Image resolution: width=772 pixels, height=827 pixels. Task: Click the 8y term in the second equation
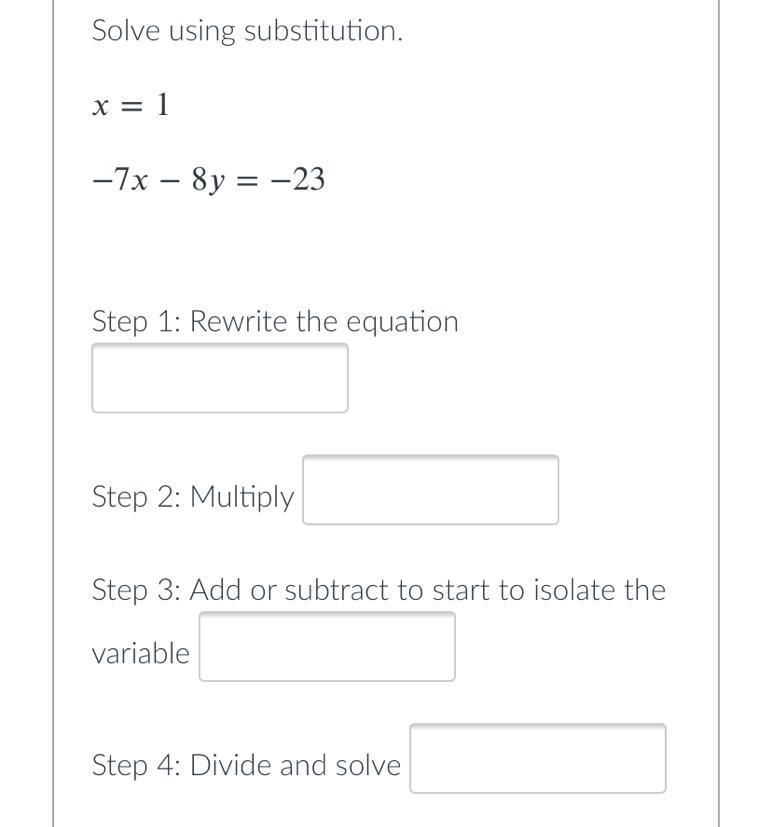pos(208,181)
